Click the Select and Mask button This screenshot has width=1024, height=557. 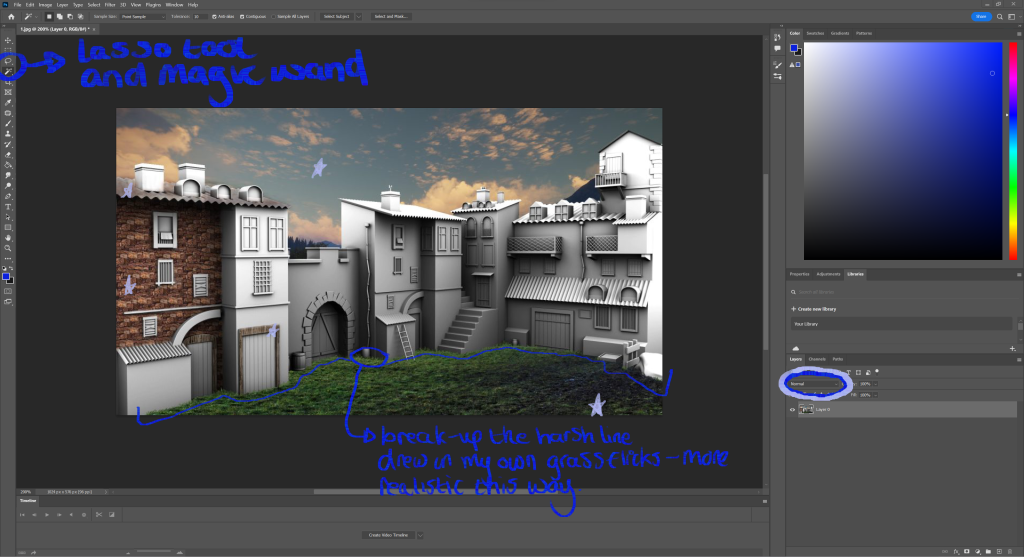(392, 17)
